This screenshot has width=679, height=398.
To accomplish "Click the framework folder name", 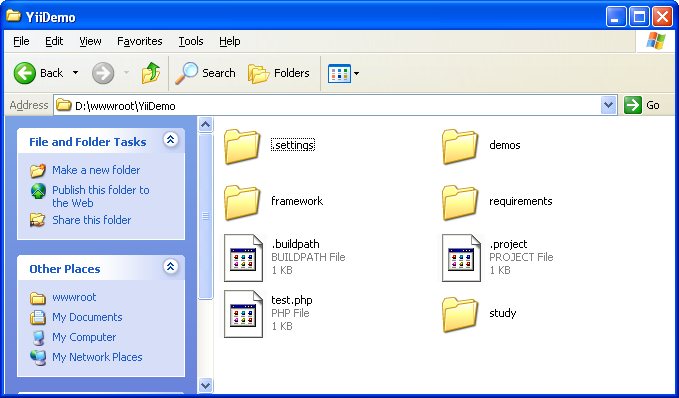I will (x=297, y=201).
